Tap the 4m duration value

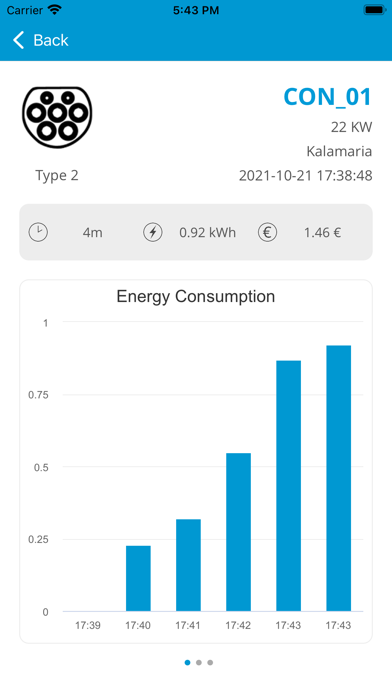[92, 233]
